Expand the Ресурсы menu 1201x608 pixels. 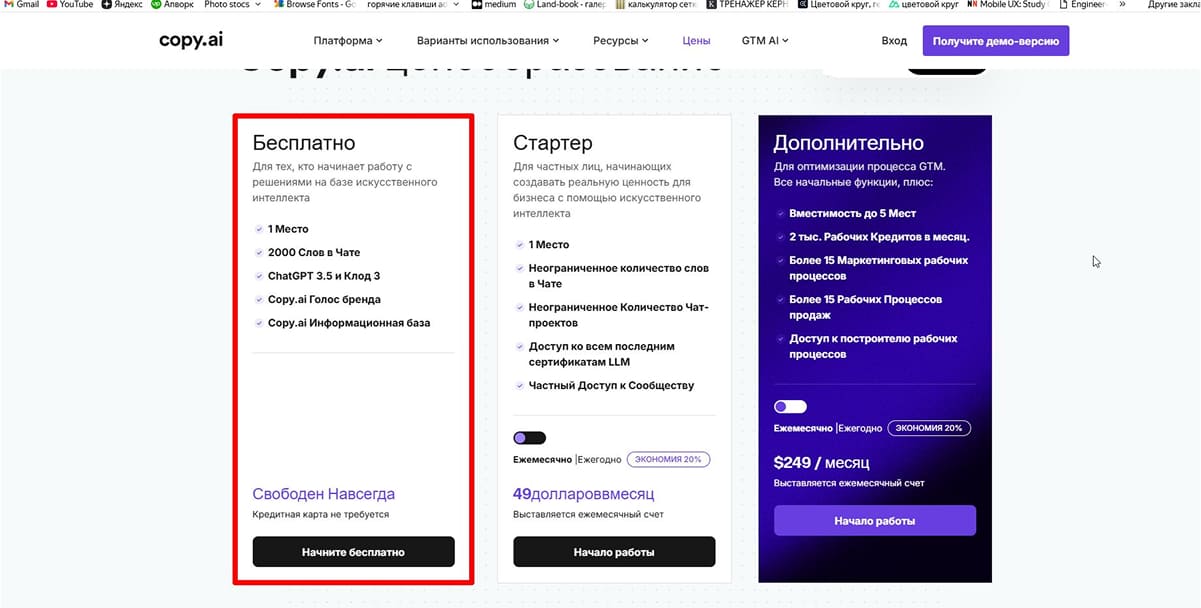click(621, 41)
